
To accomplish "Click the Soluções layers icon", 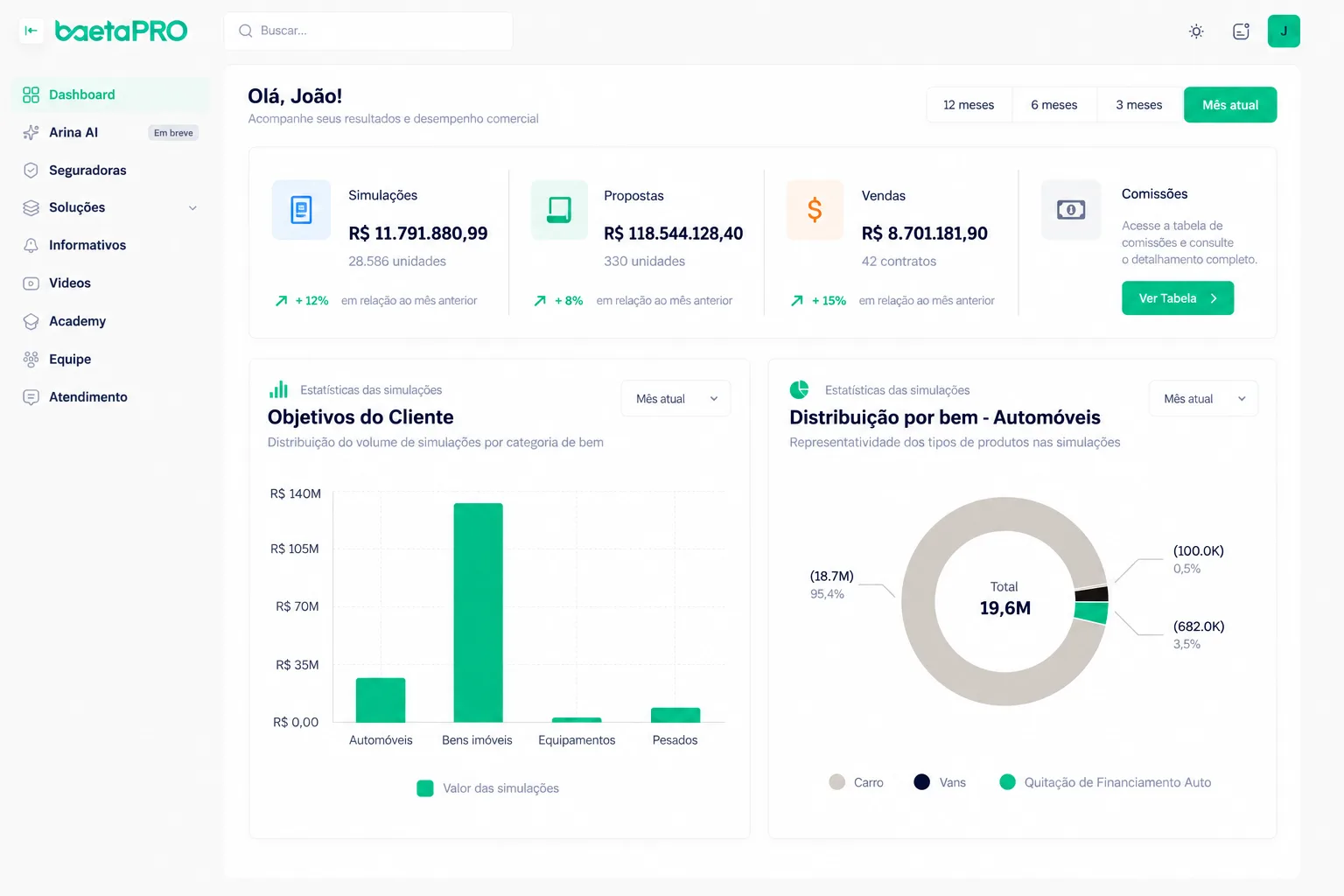I will click(31, 207).
